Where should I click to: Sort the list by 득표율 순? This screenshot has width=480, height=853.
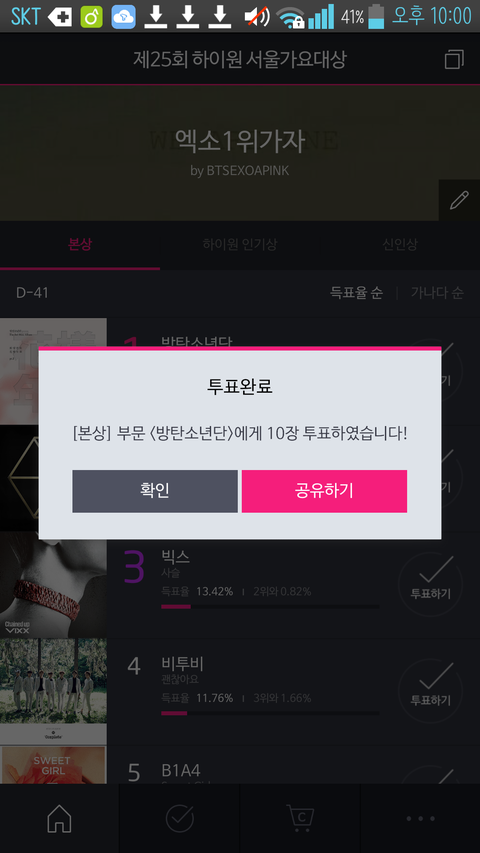(356, 293)
